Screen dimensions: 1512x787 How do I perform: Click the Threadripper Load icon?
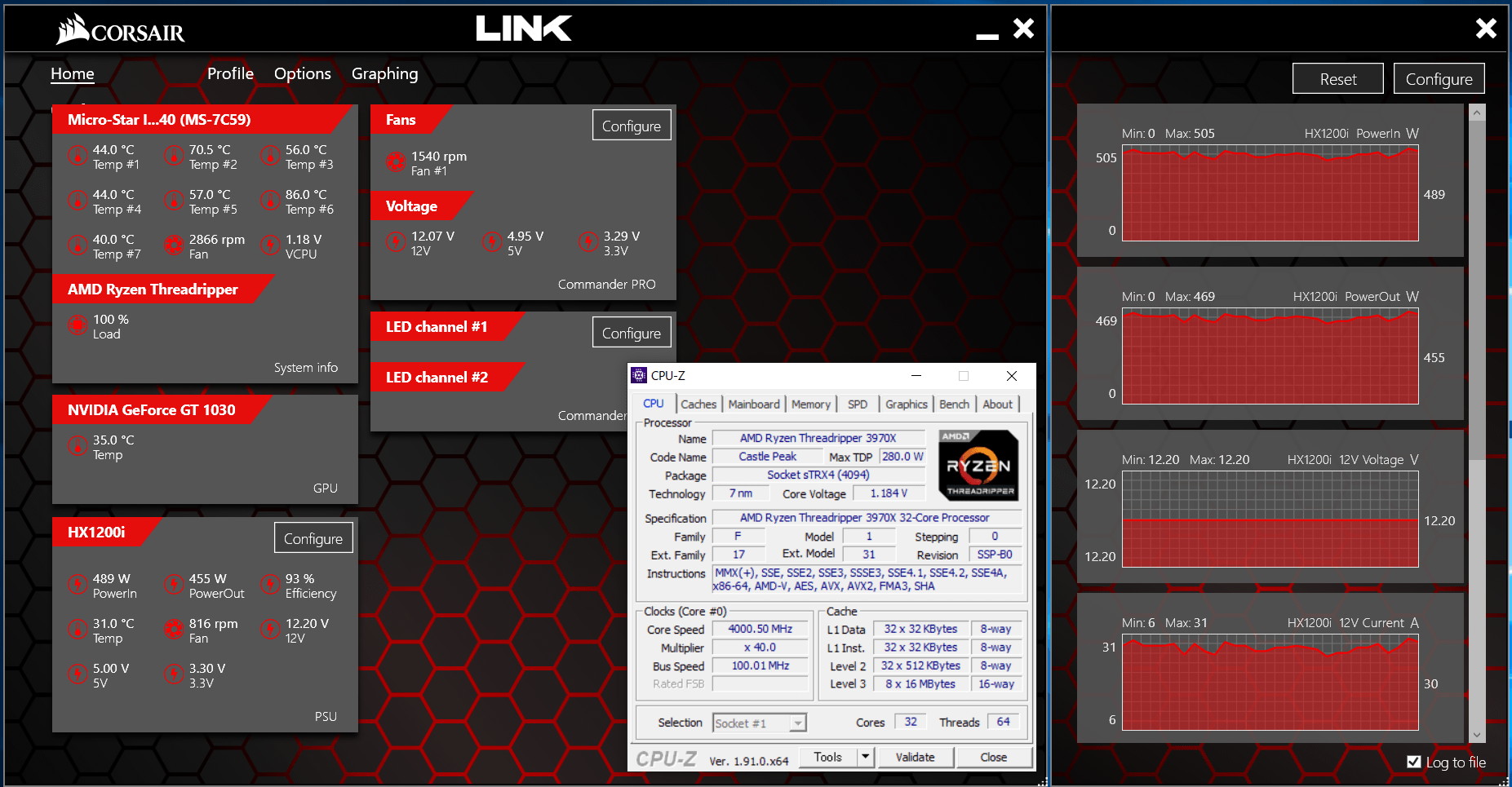click(x=77, y=325)
